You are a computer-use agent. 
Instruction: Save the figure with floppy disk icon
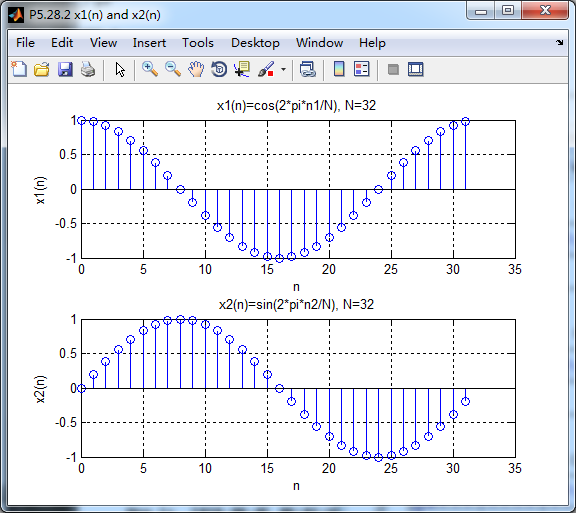pyautogui.click(x=65, y=69)
